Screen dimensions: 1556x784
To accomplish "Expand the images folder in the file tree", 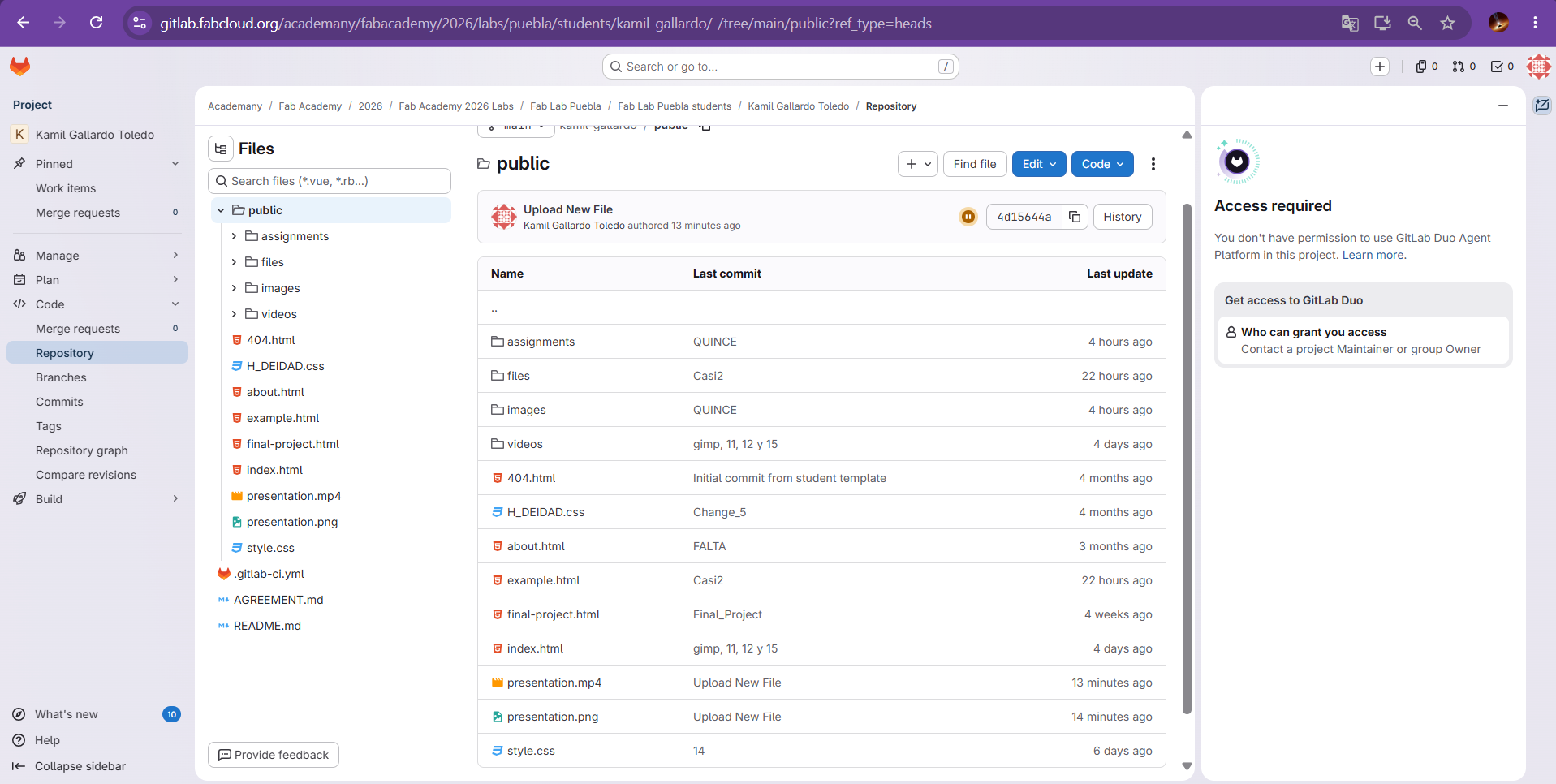I will 234,288.
